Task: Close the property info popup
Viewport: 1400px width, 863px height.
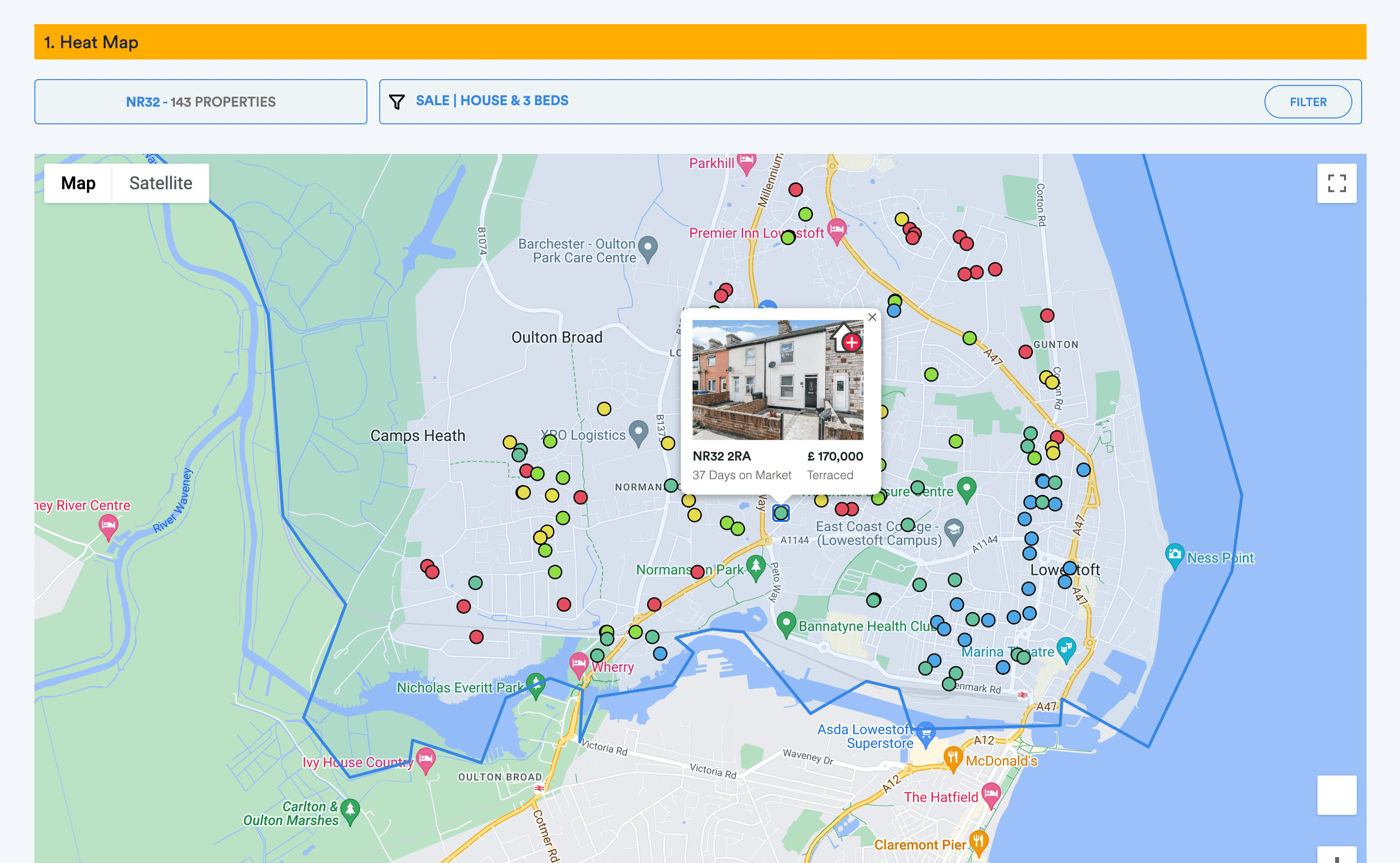Action: (x=872, y=317)
